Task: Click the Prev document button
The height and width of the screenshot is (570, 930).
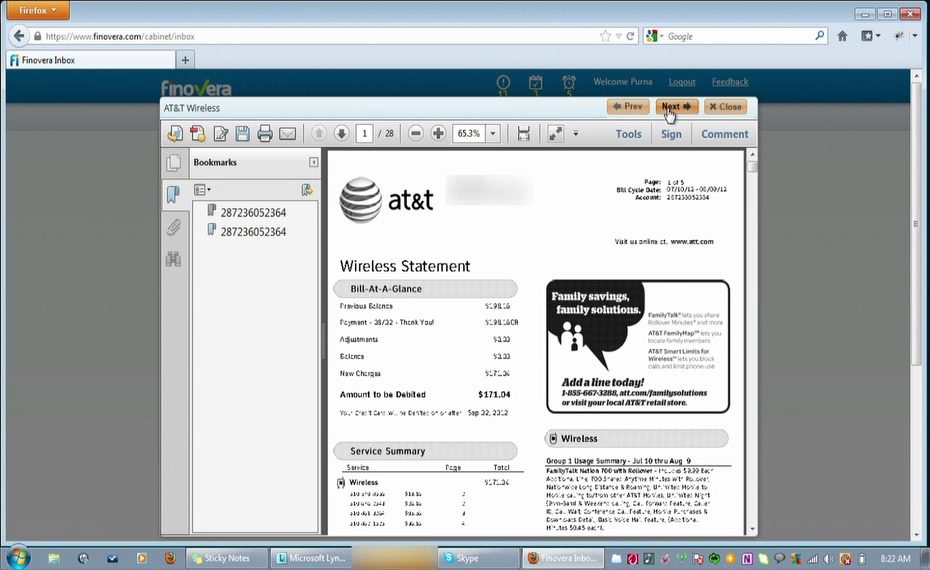Action: [x=628, y=107]
